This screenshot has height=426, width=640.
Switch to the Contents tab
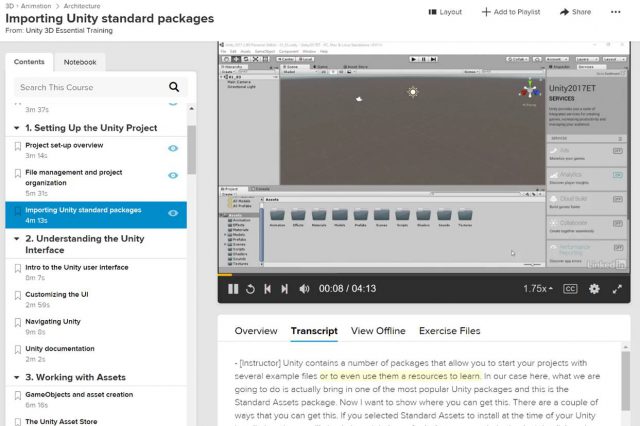point(29,62)
